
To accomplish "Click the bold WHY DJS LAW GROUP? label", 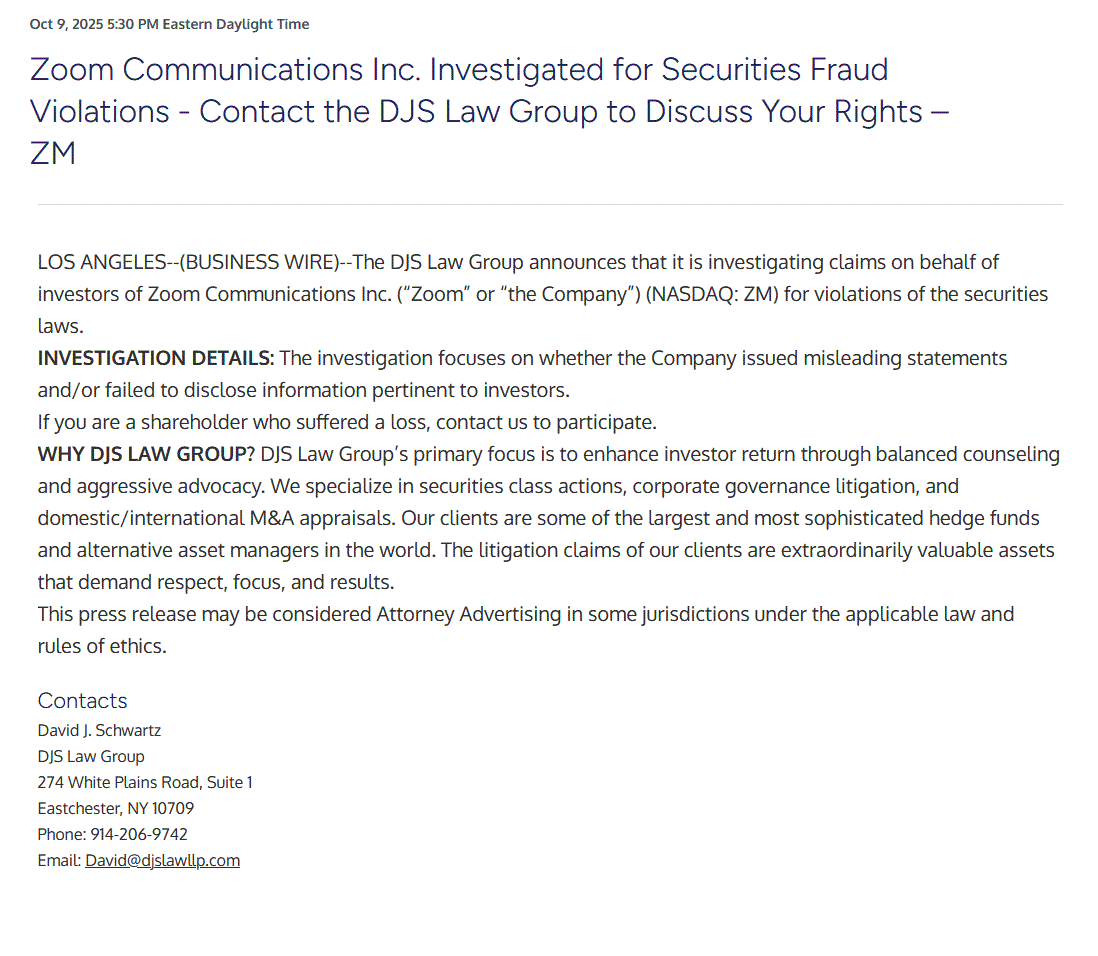I will click(146, 454).
